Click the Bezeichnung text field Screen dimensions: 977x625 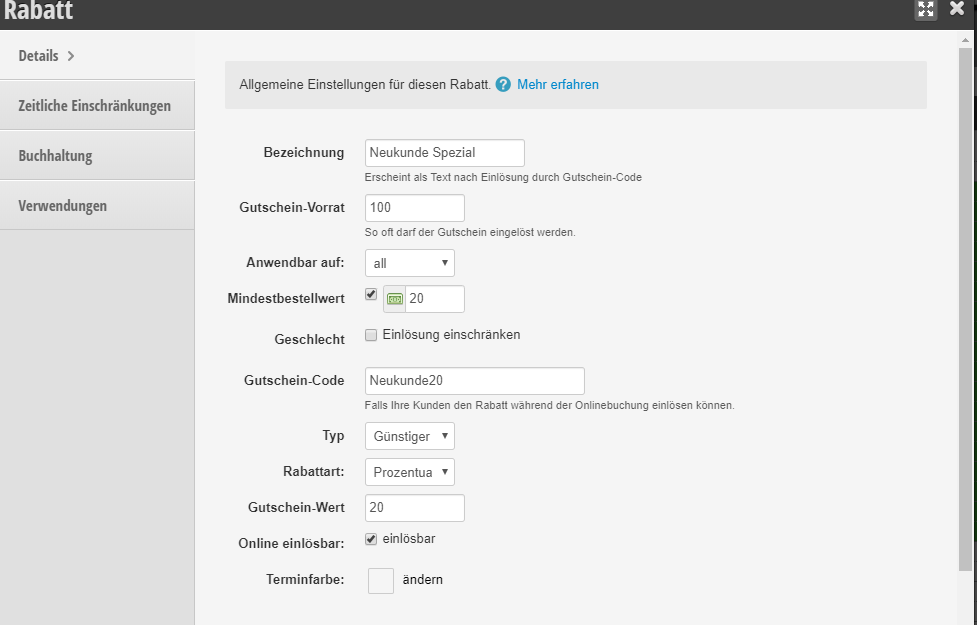click(x=445, y=153)
